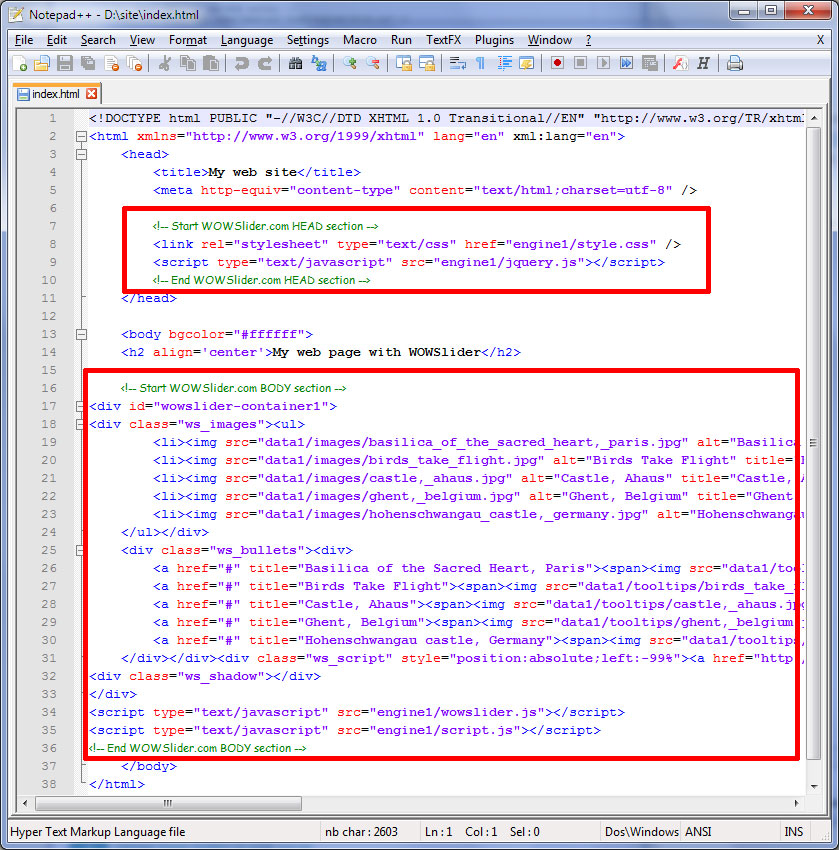The width and height of the screenshot is (839, 850).
Task: Redo the edit via toolbar arrow
Action: pyautogui.click(x=264, y=63)
